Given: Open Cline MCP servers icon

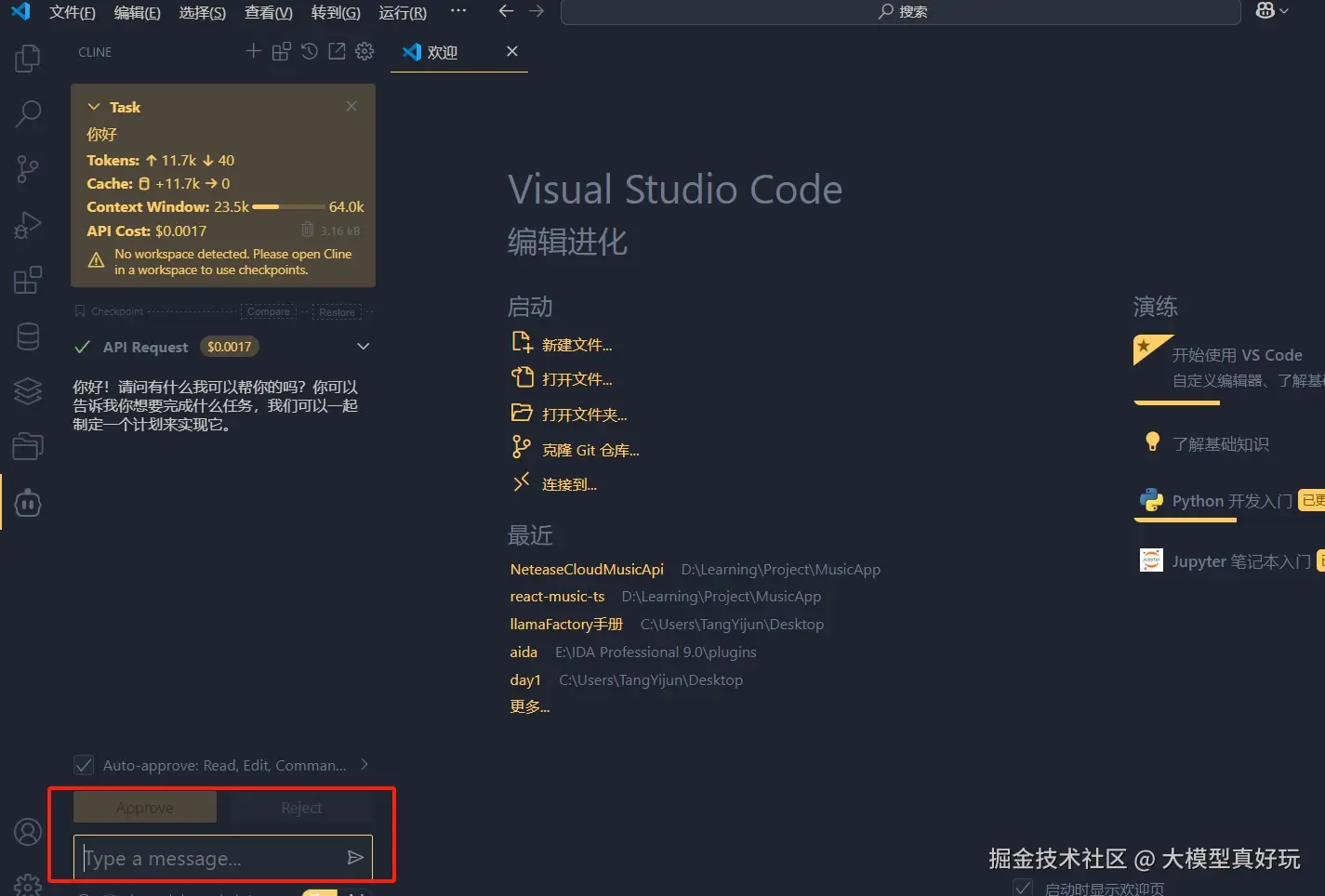Looking at the screenshot, I should [x=281, y=51].
